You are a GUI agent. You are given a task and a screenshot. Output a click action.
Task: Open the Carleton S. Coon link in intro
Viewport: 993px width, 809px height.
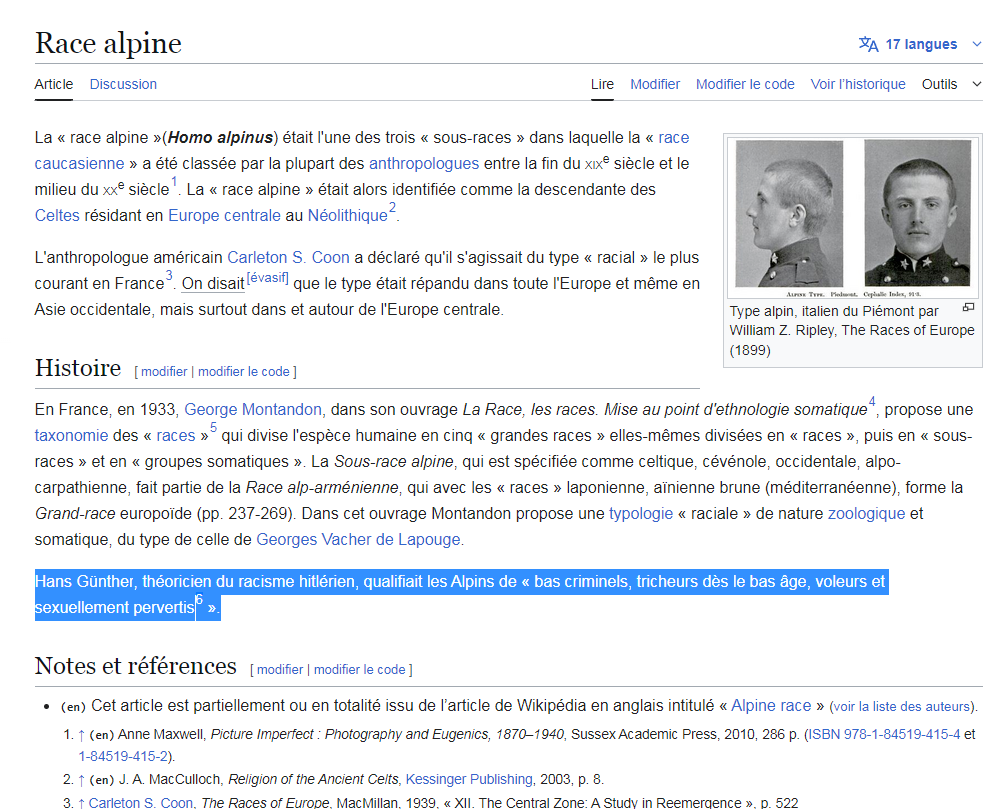pyautogui.click(x=288, y=257)
